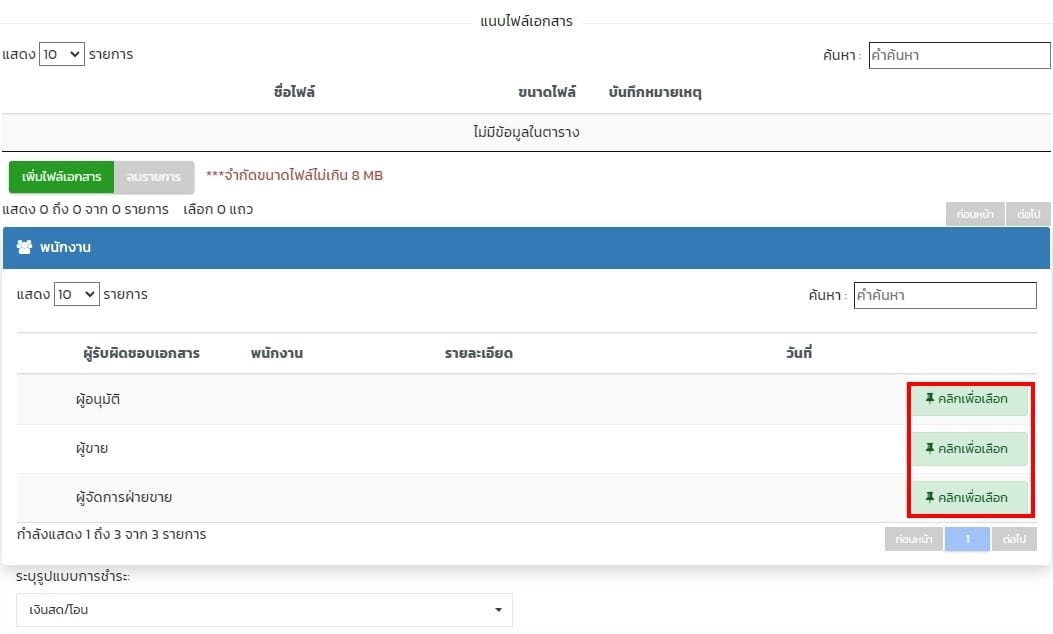Click the pin icon in ผู้ขาย row
The image size is (1053, 634).
click(930, 448)
